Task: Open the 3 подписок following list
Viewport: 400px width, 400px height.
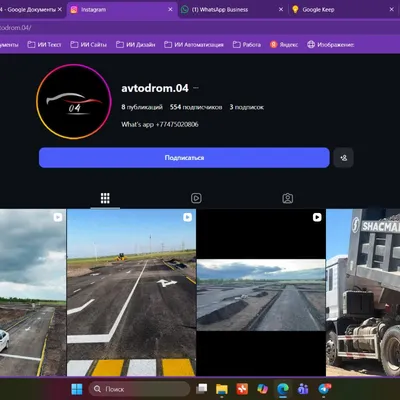Action: pyautogui.click(x=247, y=107)
